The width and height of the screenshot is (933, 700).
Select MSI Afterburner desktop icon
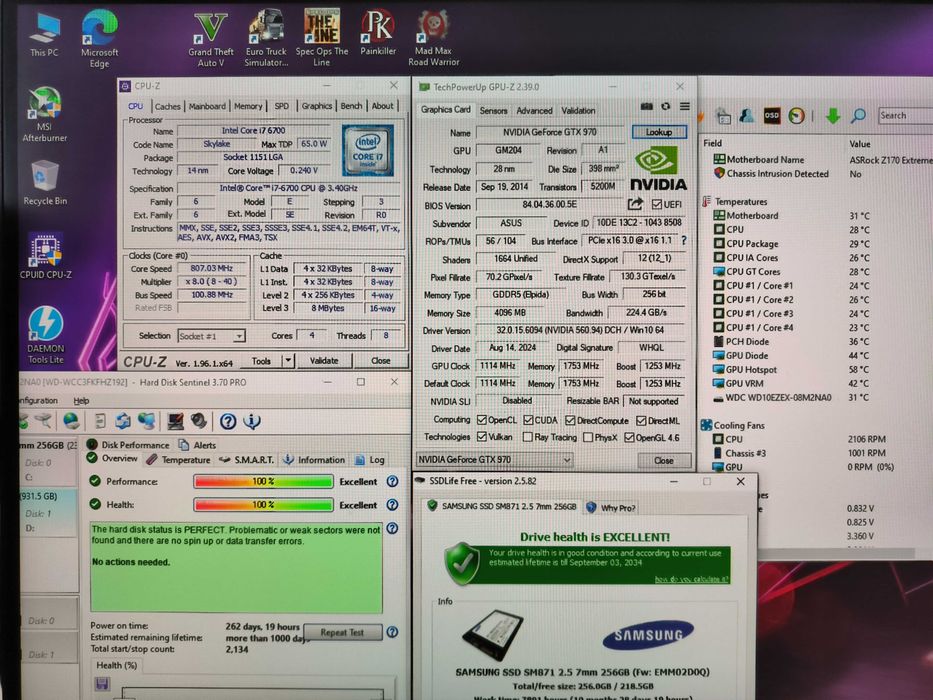45,114
